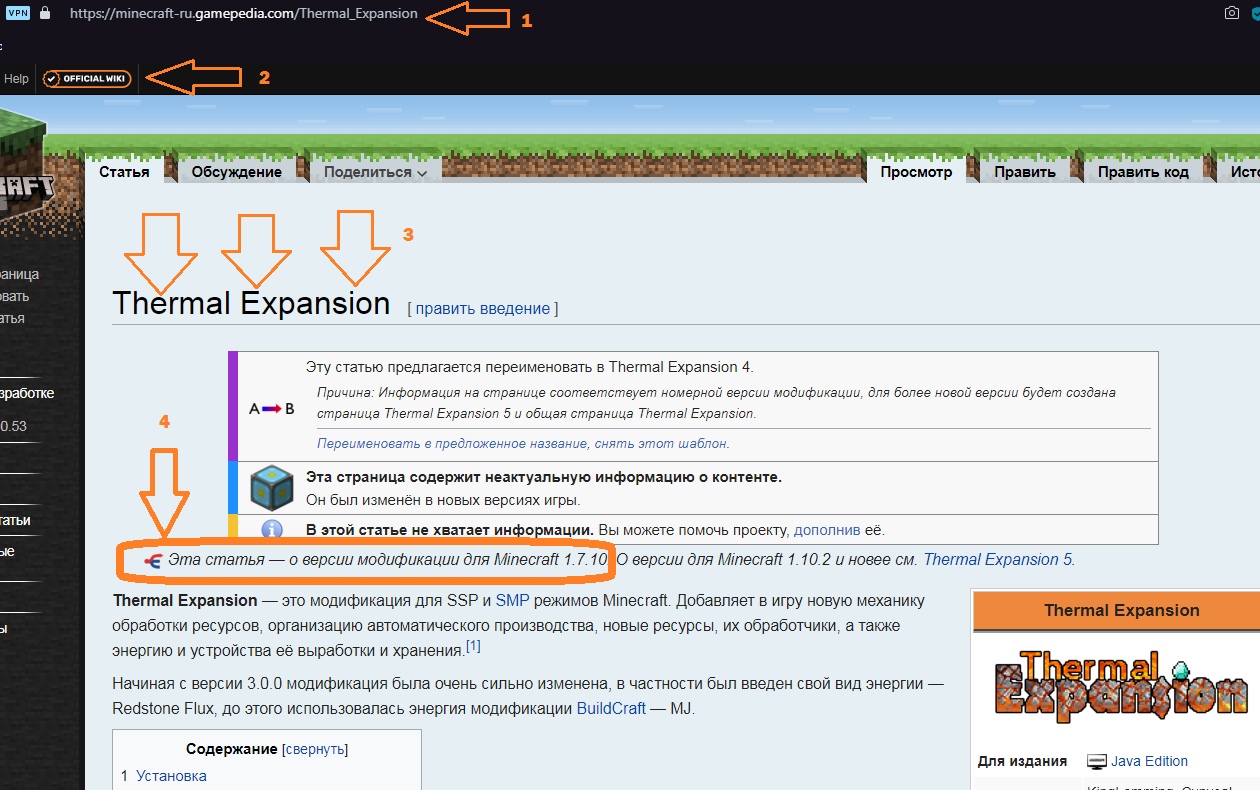Viewport: 1260px width, 790px height.
Task: Click the infobox title 'Thermal Expansion'
Action: point(1121,611)
